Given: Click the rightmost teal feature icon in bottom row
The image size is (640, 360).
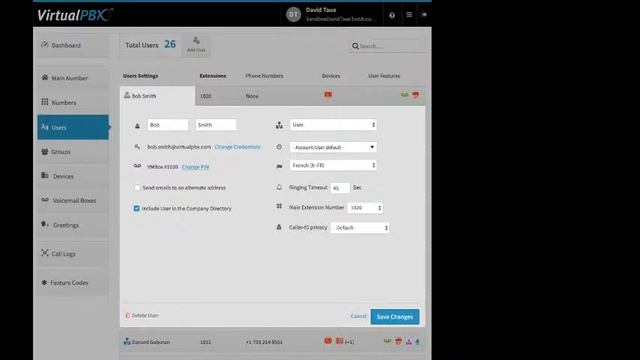Looking at the screenshot, I should point(417,342).
